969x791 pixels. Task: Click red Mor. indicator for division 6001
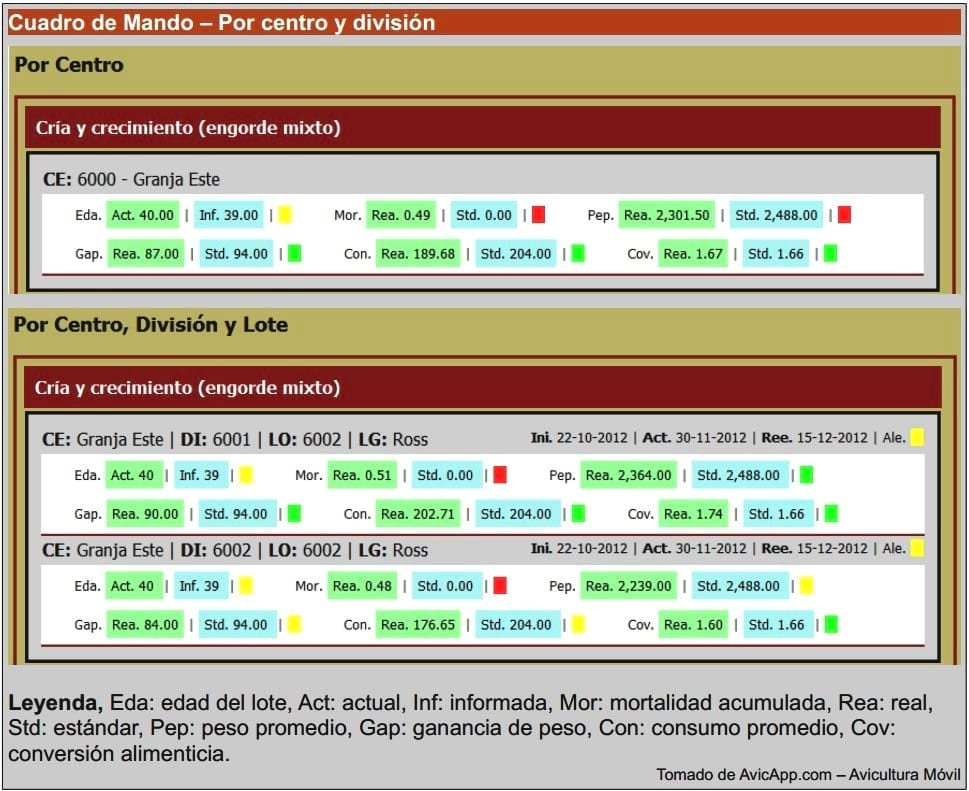pyautogui.click(x=500, y=475)
